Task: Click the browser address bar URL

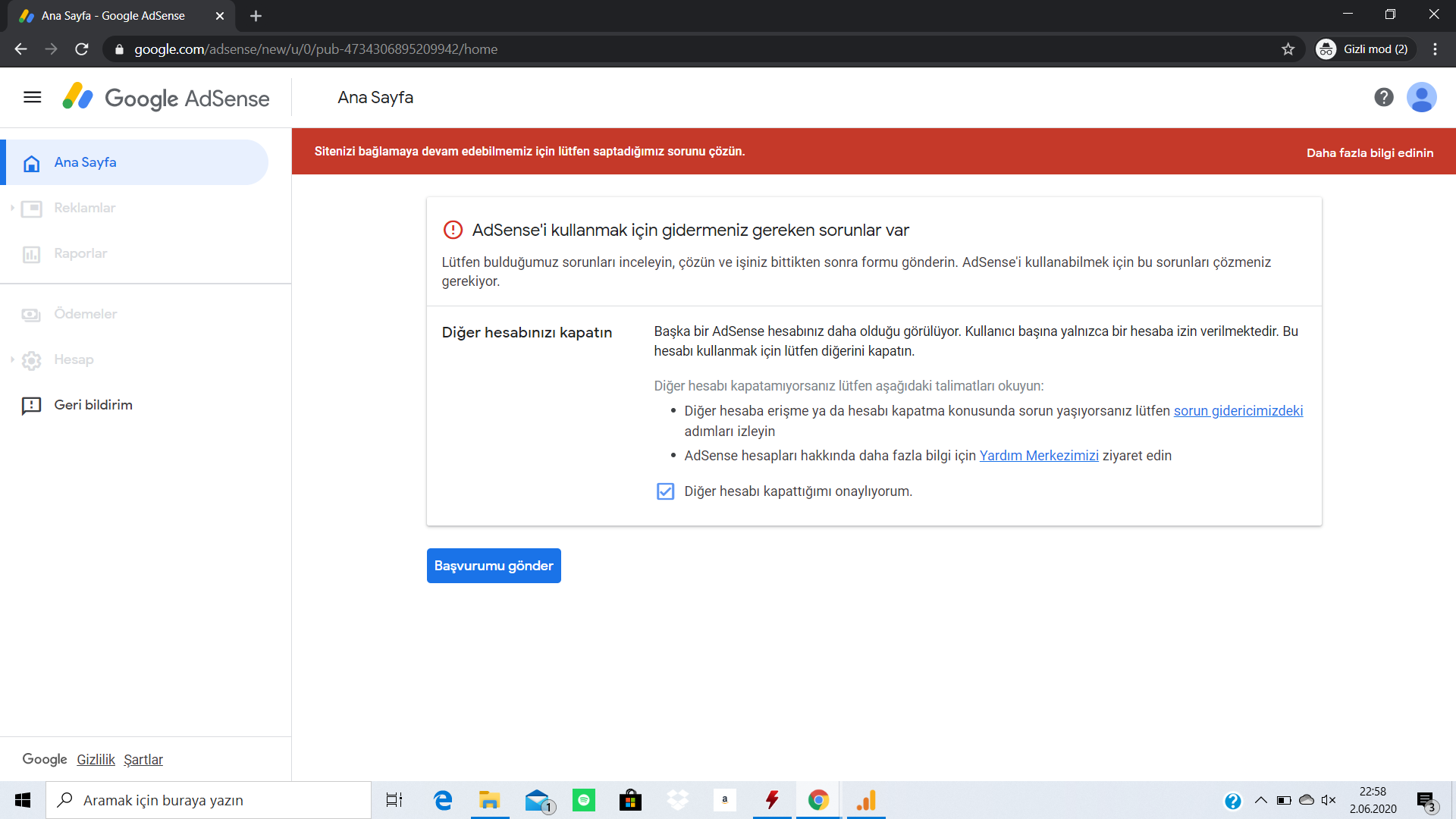Action: pyautogui.click(x=316, y=49)
